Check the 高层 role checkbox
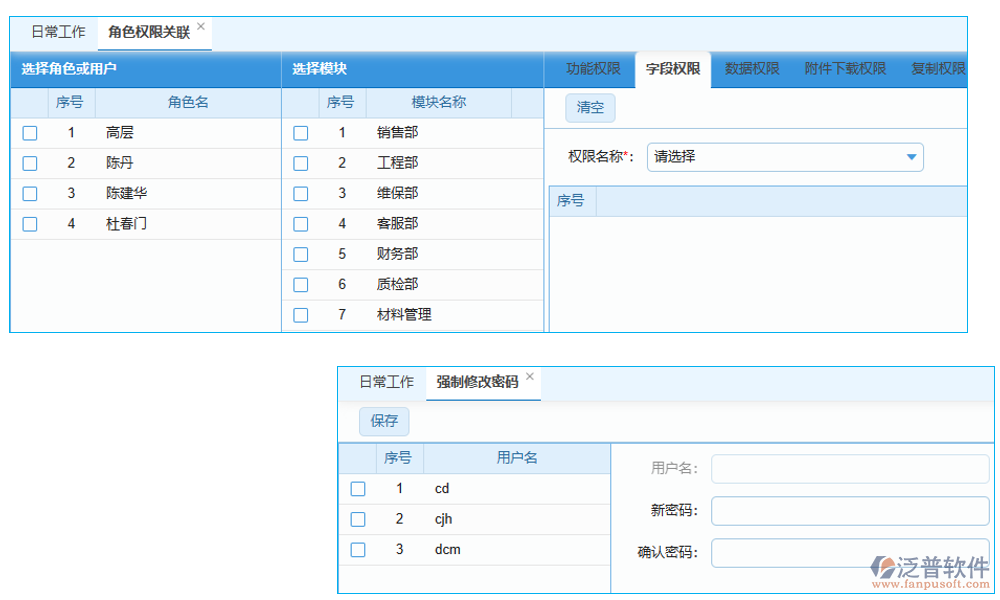This screenshot has width=1000, height=600. 29,132
